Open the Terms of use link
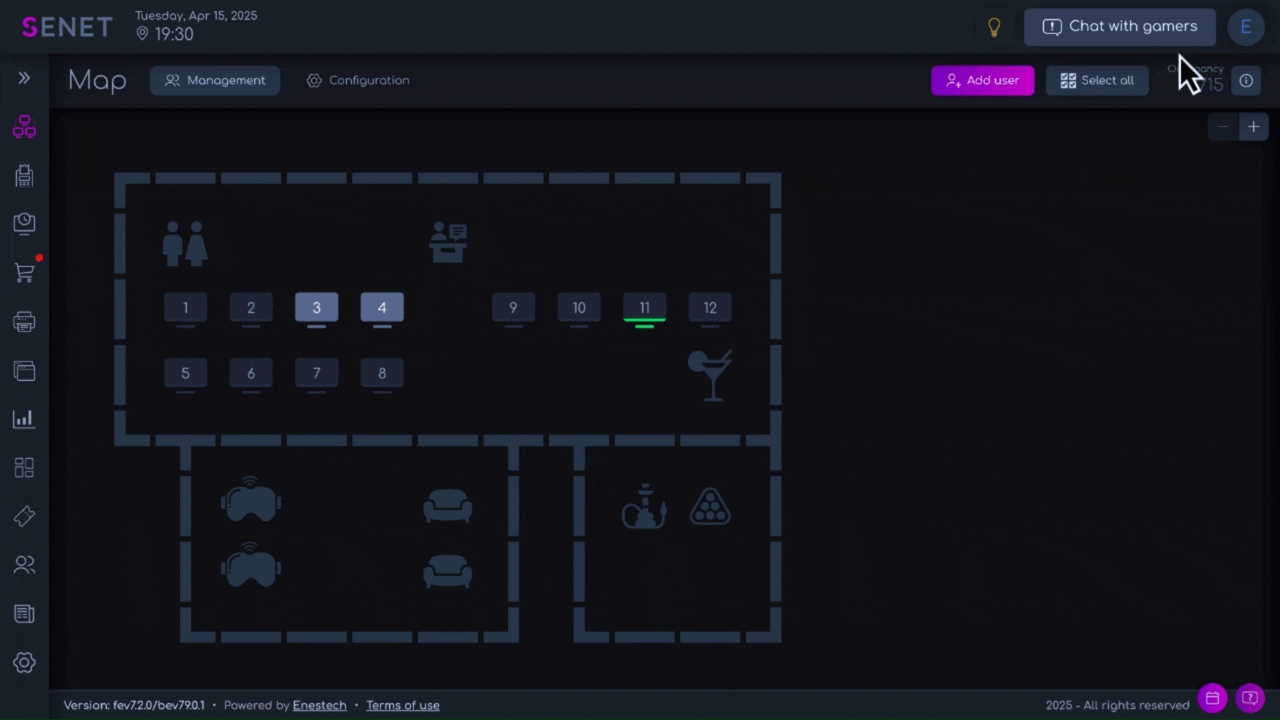This screenshot has height=720, width=1280. point(402,705)
